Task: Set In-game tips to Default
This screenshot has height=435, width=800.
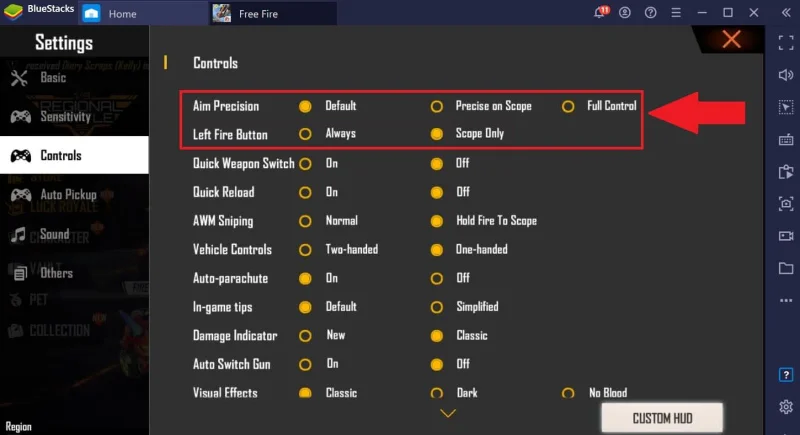Action: [305, 307]
